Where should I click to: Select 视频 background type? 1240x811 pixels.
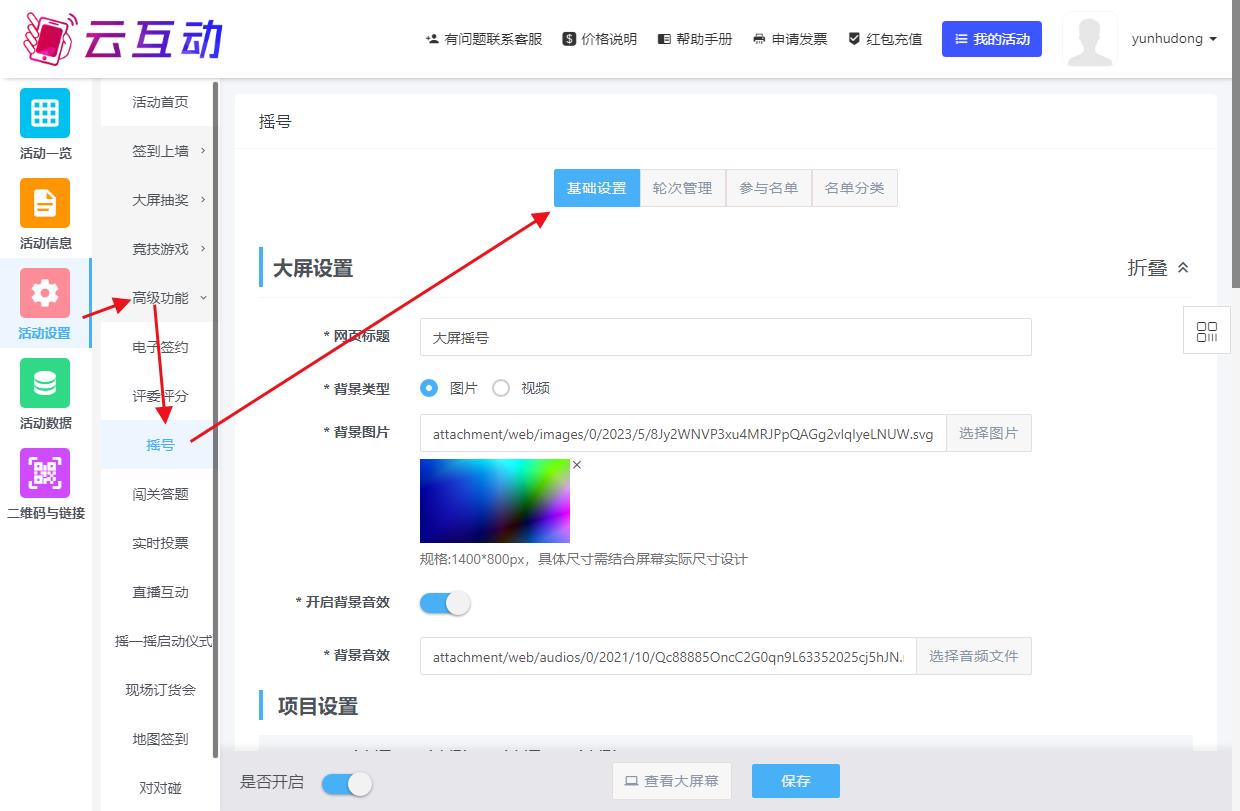[x=501, y=388]
